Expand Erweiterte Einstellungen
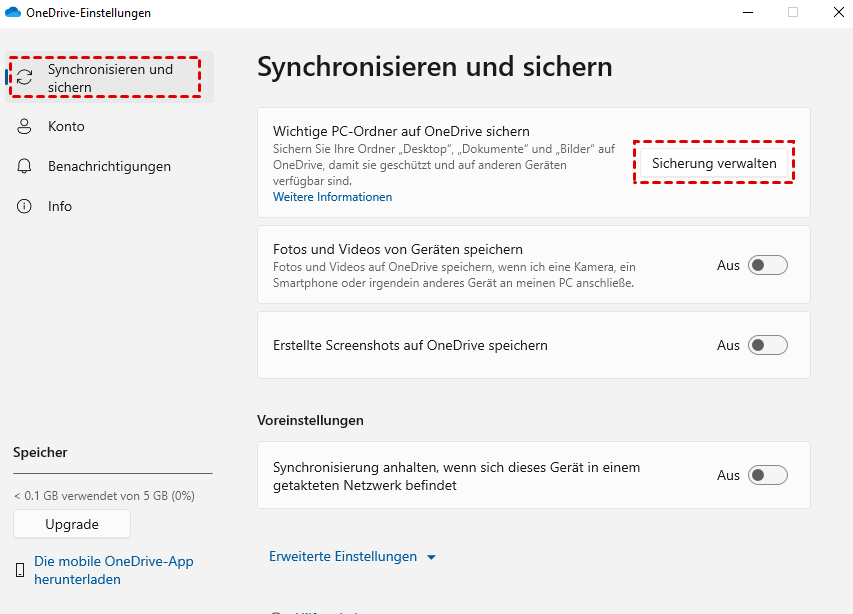Viewport: 853px width, 614px height. pyautogui.click(x=353, y=557)
